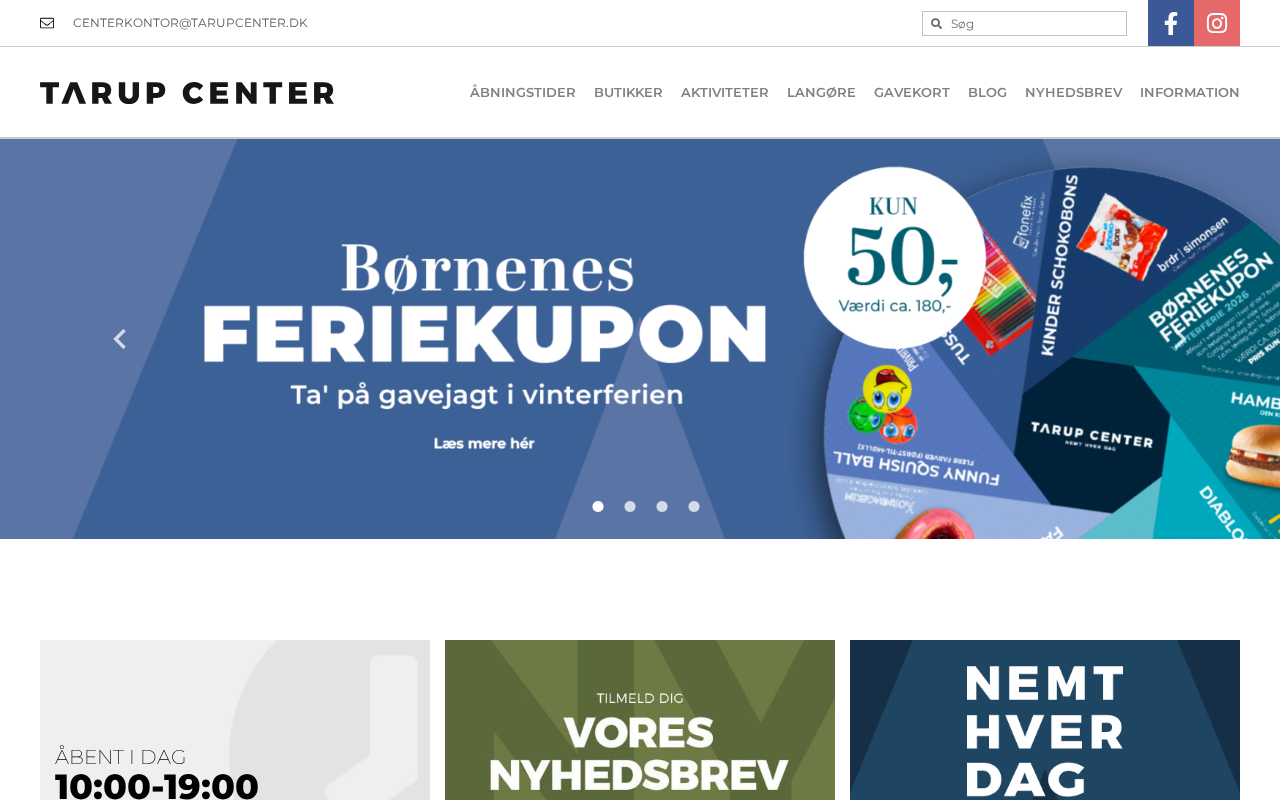Open the Instagram profile icon

(x=1217, y=23)
